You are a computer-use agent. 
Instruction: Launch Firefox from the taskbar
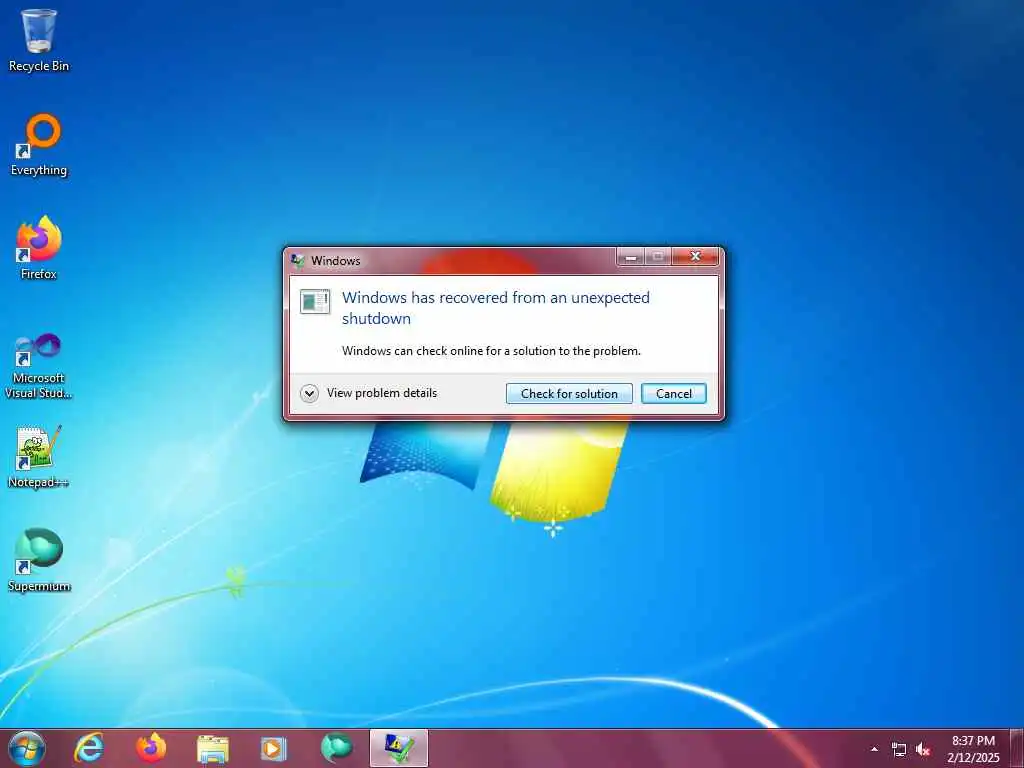(x=151, y=748)
